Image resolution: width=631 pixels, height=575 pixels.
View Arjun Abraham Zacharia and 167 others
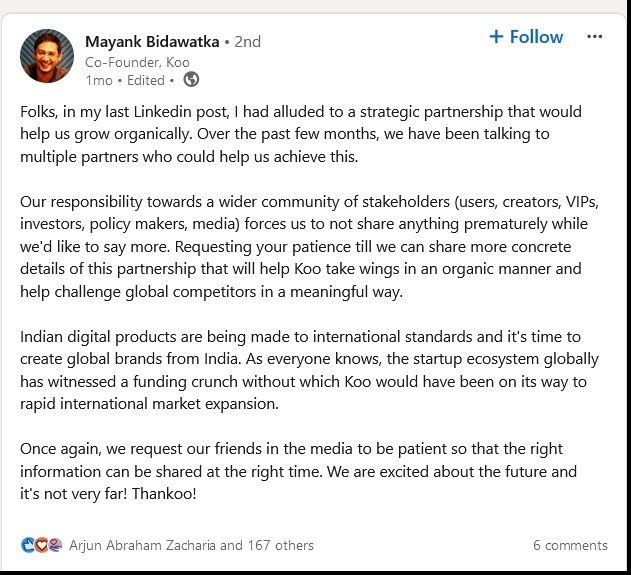191,545
